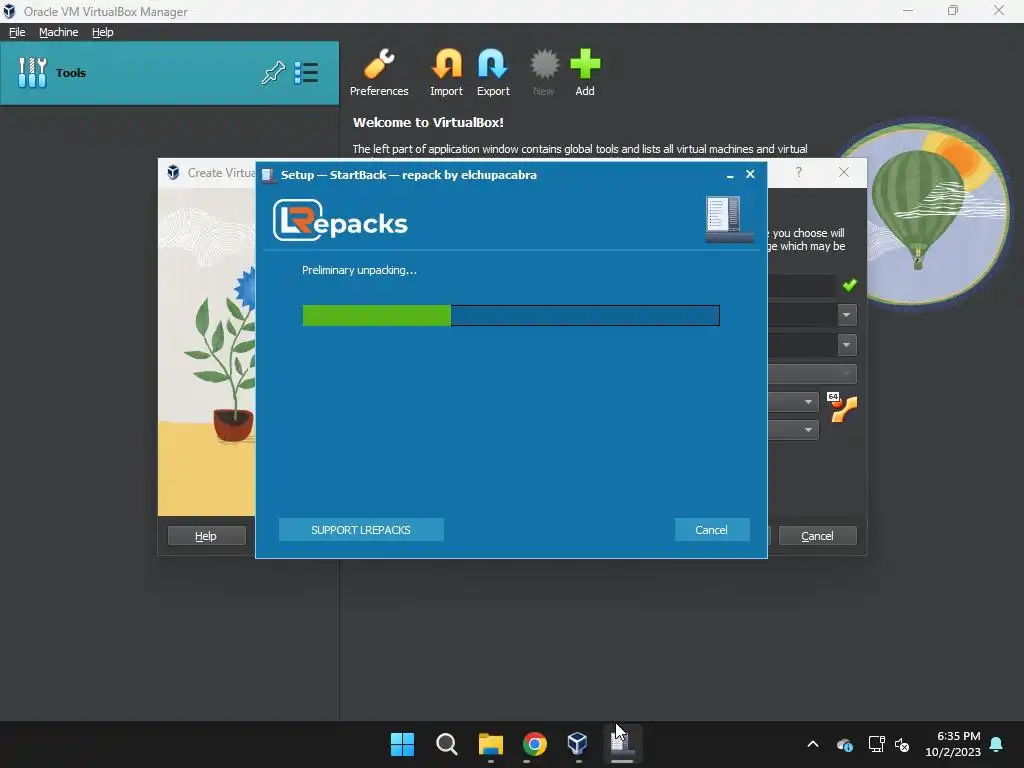Select the Tools item in sidebar
Viewport: 1024px width, 768px height.
click(169, 72)
